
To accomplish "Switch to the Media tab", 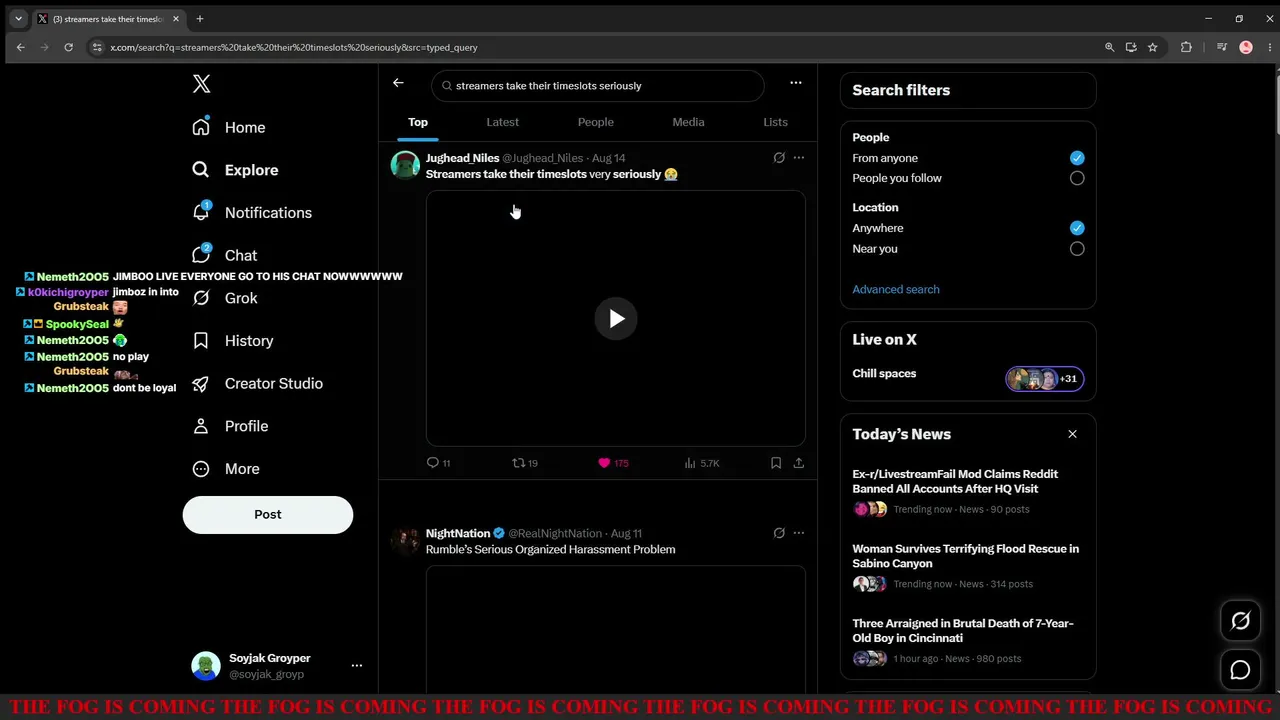I will point(688,122).
